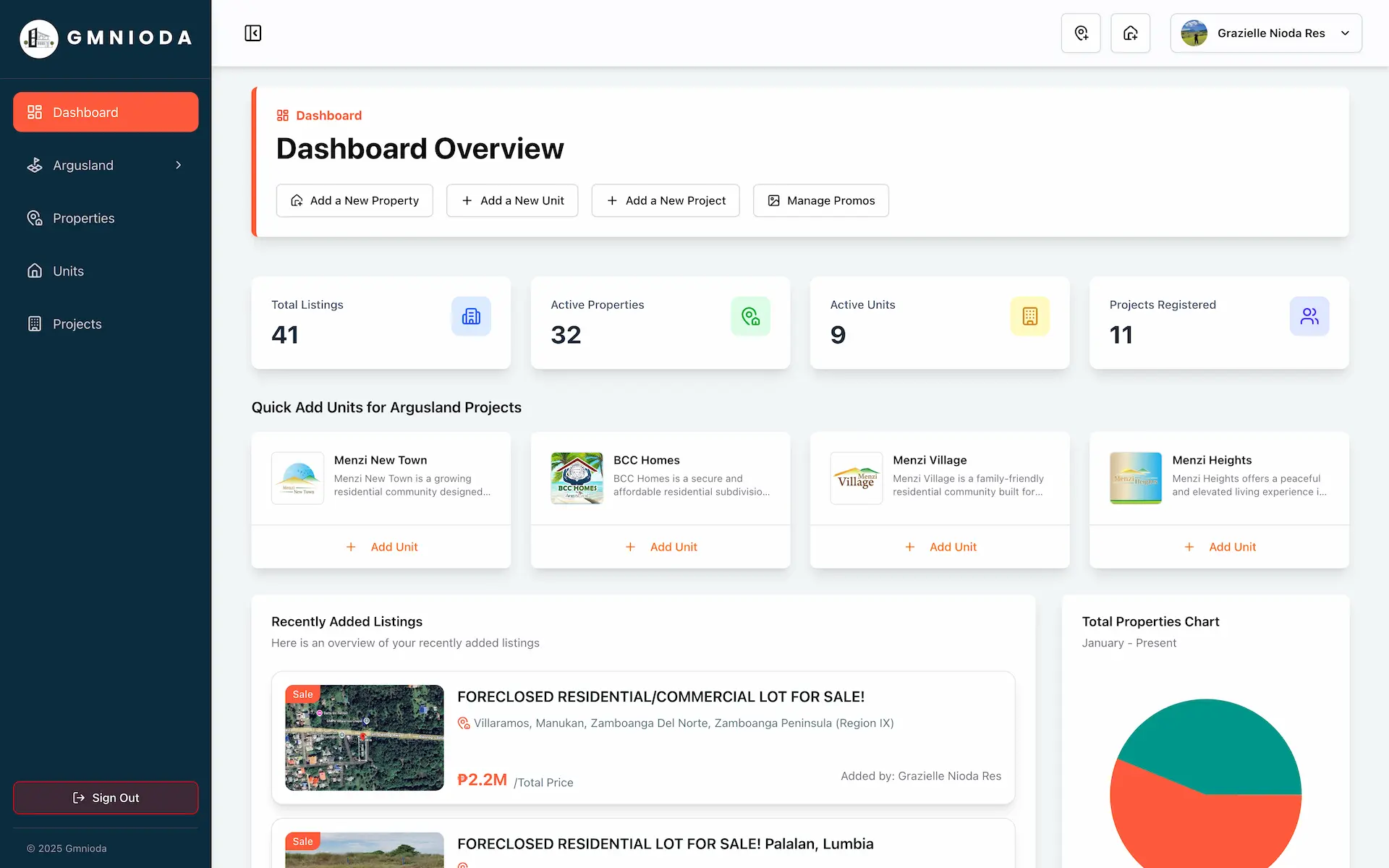The image size is (1389, 868).
Task: Click the Projects Registered users icon
Action: click(x=1309, y=316)
